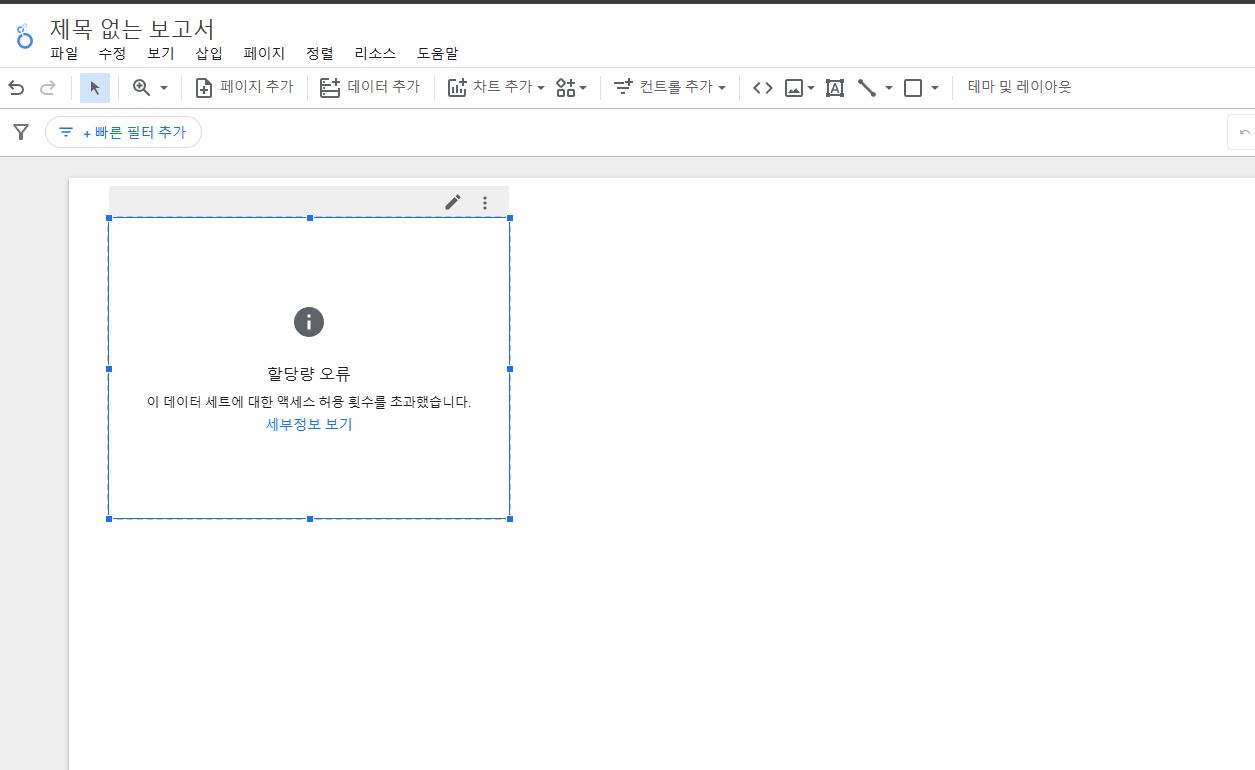1255x770 pixels.
Task: Click the info icon in the error chart
Action: pyautogui.click(x=309, y=322)
